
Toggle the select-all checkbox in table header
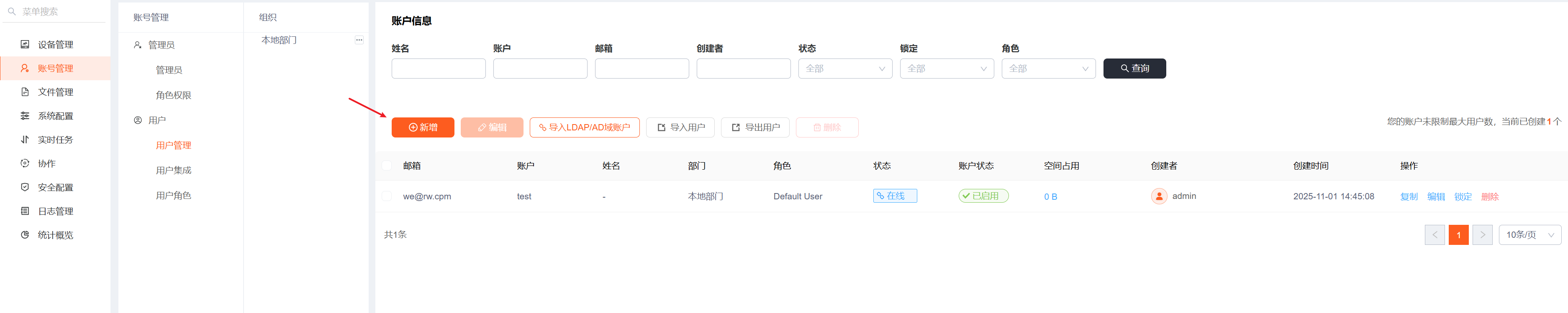[387, 165]
